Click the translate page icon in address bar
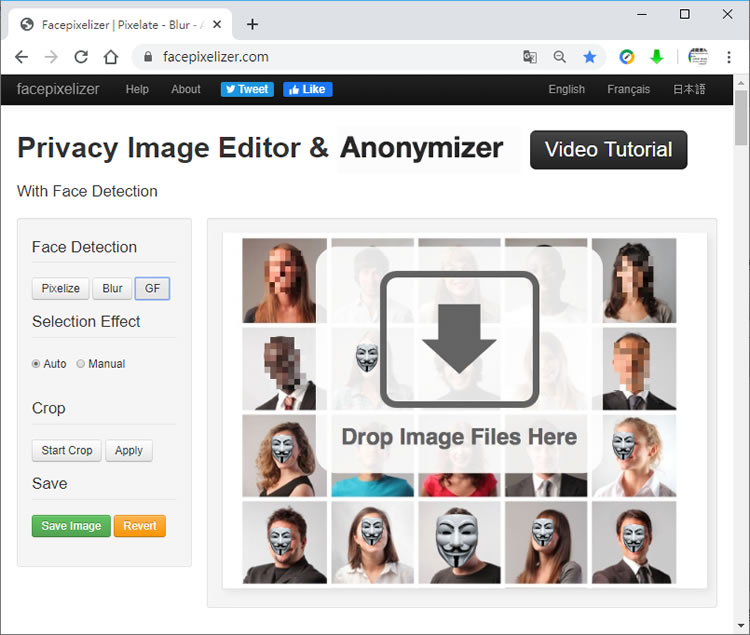This screenshot has width=750, height=635. [530, 57]
